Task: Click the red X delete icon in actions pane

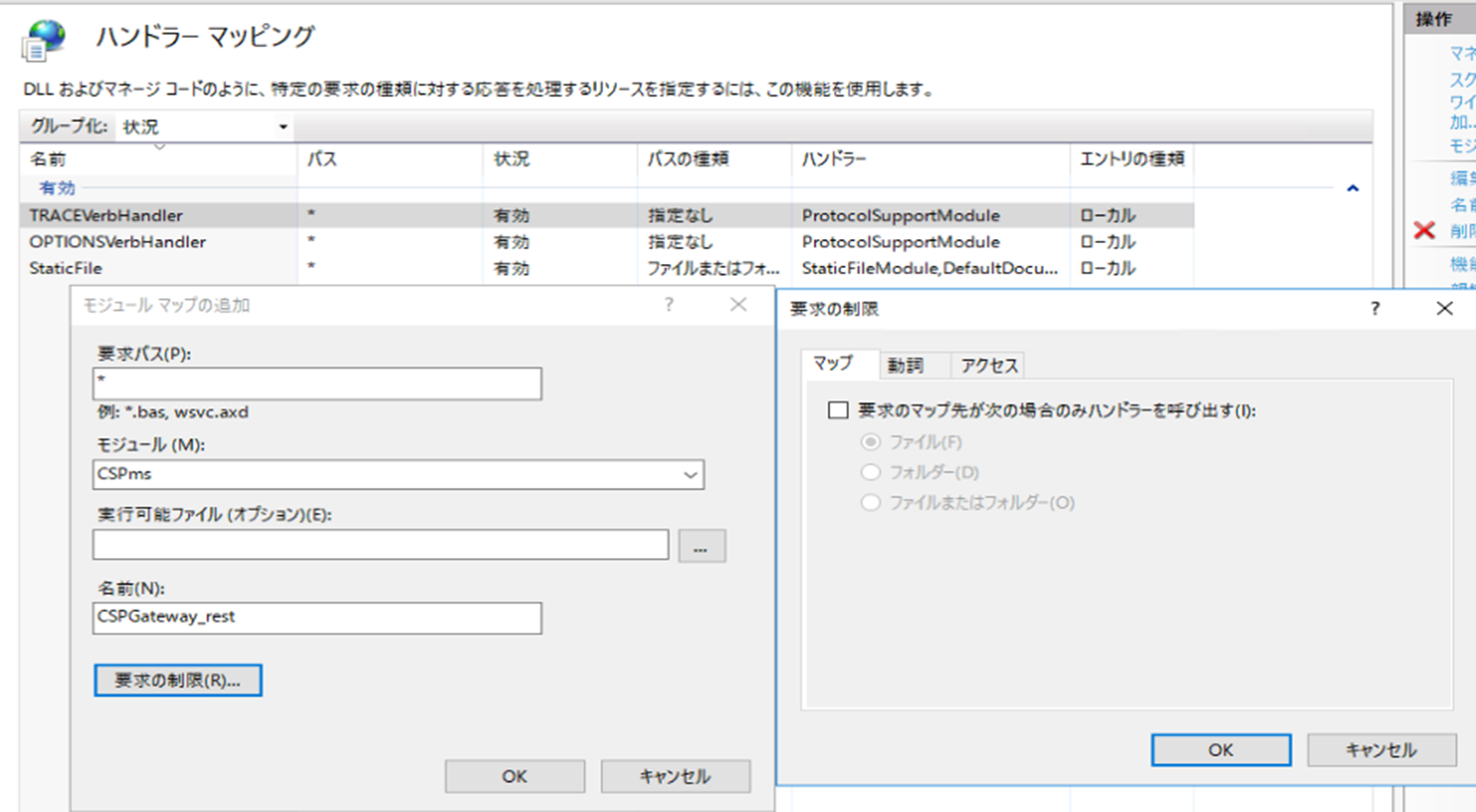Action: (1424, 231)
